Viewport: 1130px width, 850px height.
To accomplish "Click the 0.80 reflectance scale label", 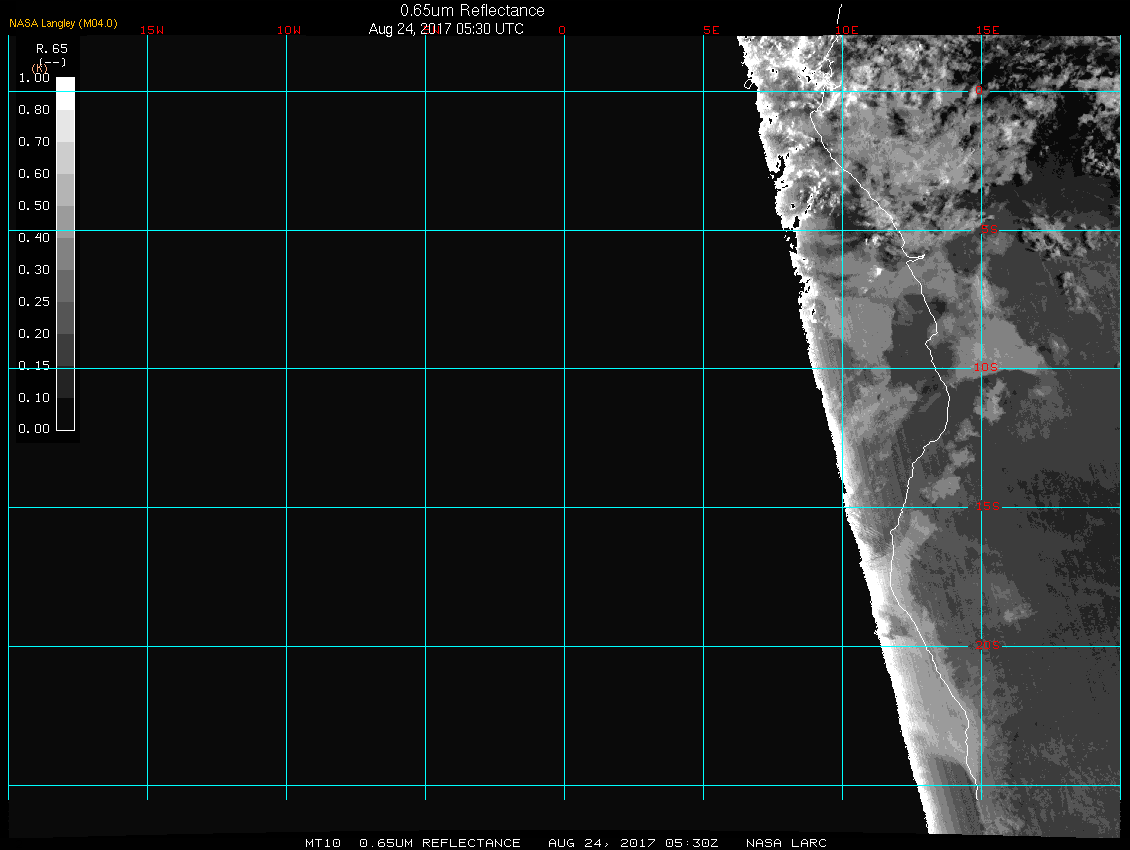I will [34, 110].
